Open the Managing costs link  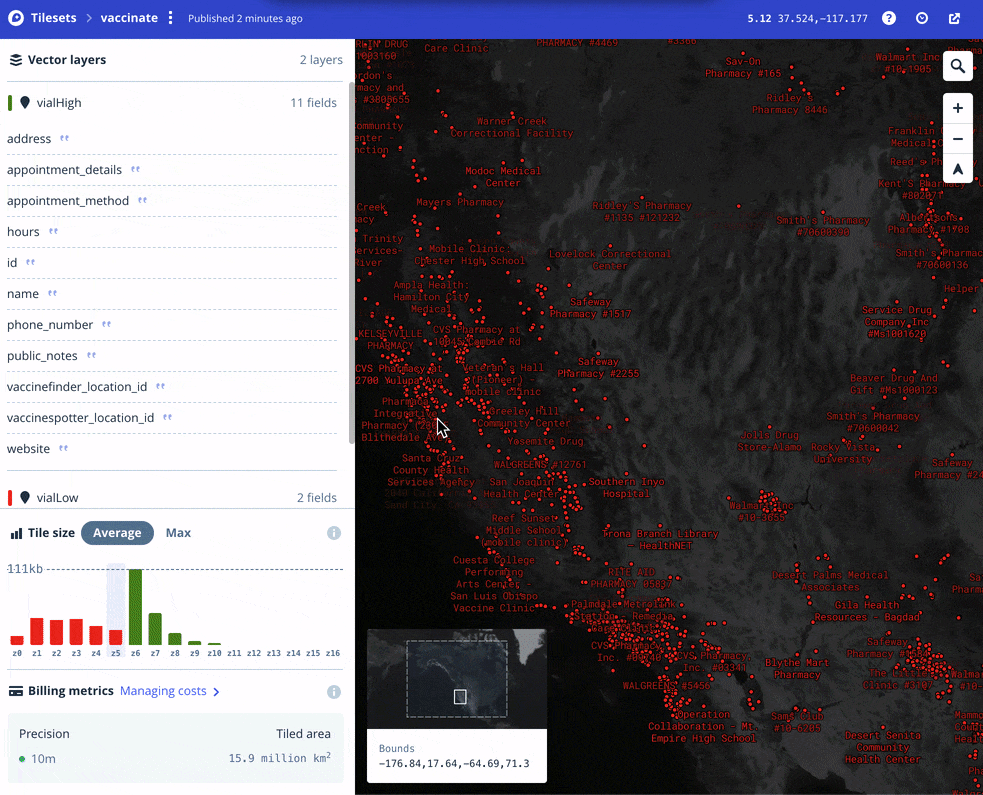169,691
